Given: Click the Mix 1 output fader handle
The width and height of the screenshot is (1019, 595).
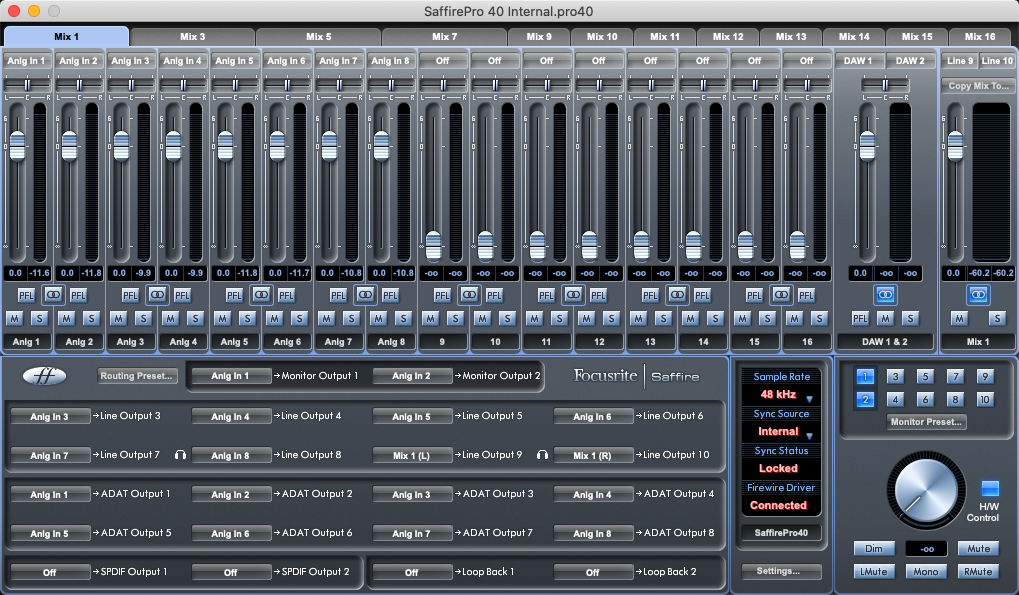Looking at the screenshot, I should pyautogui.click(x=955, y=146).
